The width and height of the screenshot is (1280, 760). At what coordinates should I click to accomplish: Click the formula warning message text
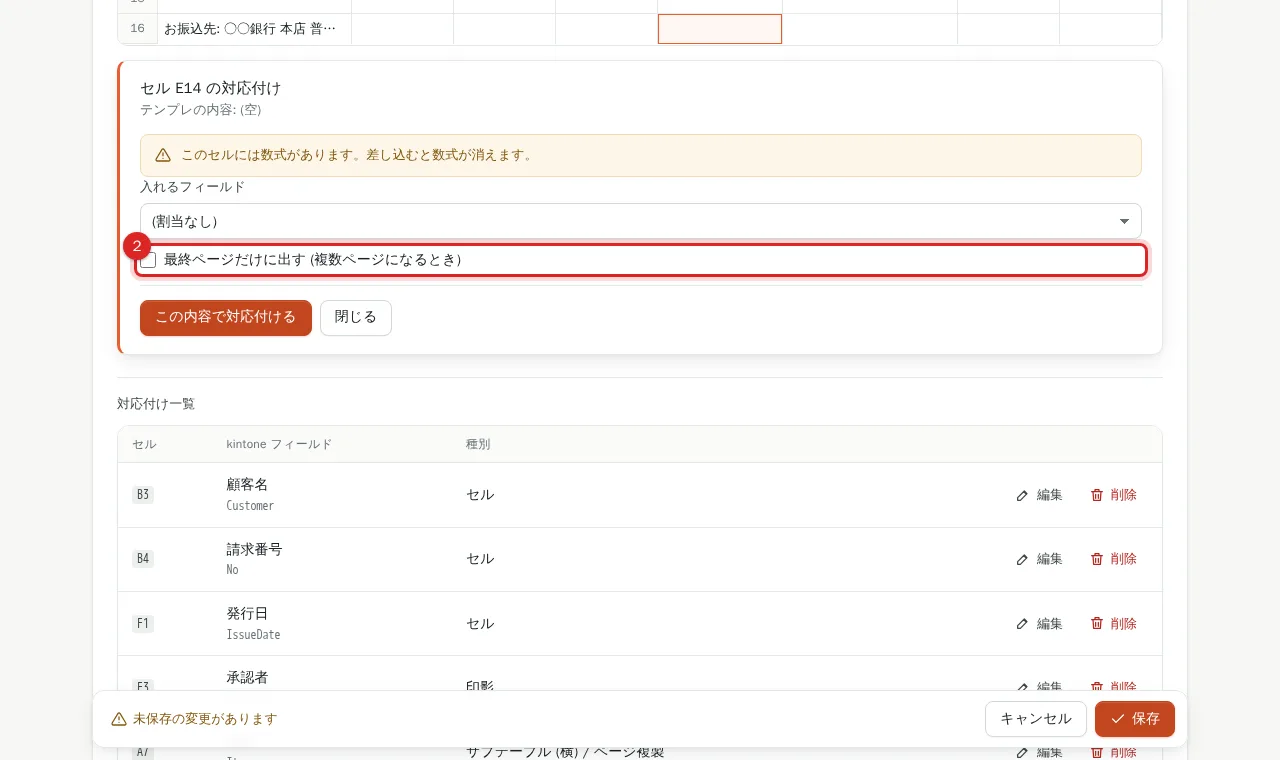[358, 155]
